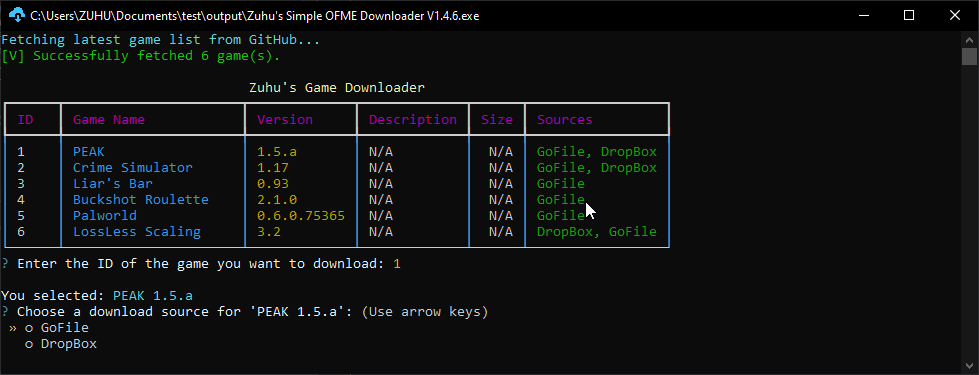Image resolution: width=979 pixels, height=375 pixels.
Task: Click 'GoFile' source in Palworld row
Action: click(x=561, y=216)
